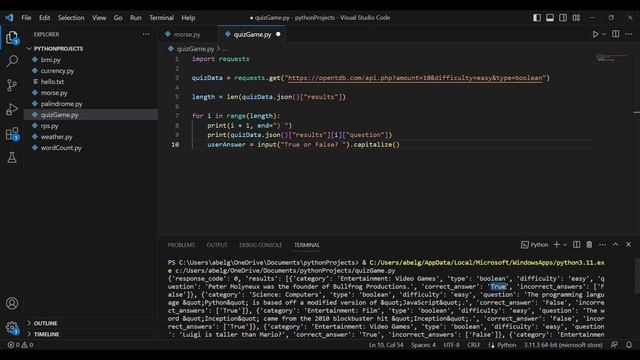This screenshot has height=360, width=640.
Task: Switch to the Debug Console tab
Action: pos(260,245)
